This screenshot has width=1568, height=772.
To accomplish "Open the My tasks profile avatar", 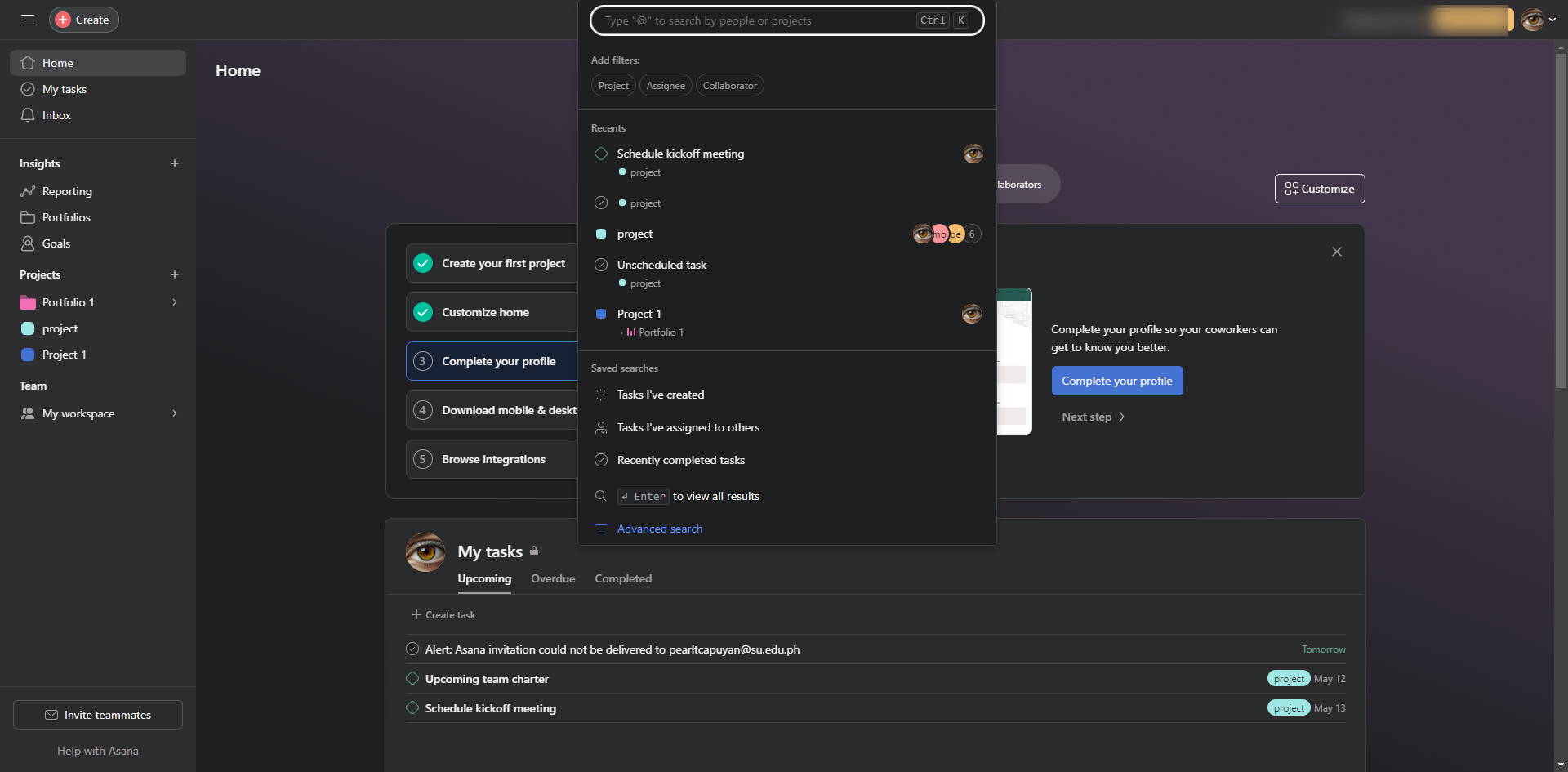I will pos(425,552).
